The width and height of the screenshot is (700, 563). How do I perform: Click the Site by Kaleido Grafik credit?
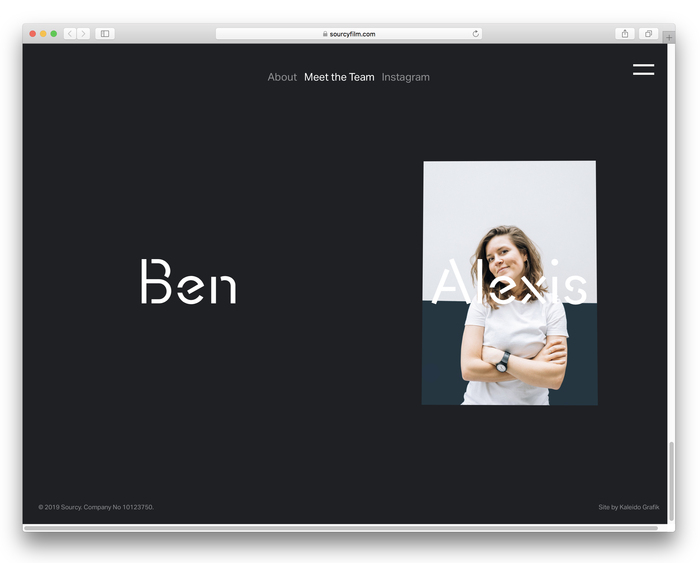tap(628, 507)
